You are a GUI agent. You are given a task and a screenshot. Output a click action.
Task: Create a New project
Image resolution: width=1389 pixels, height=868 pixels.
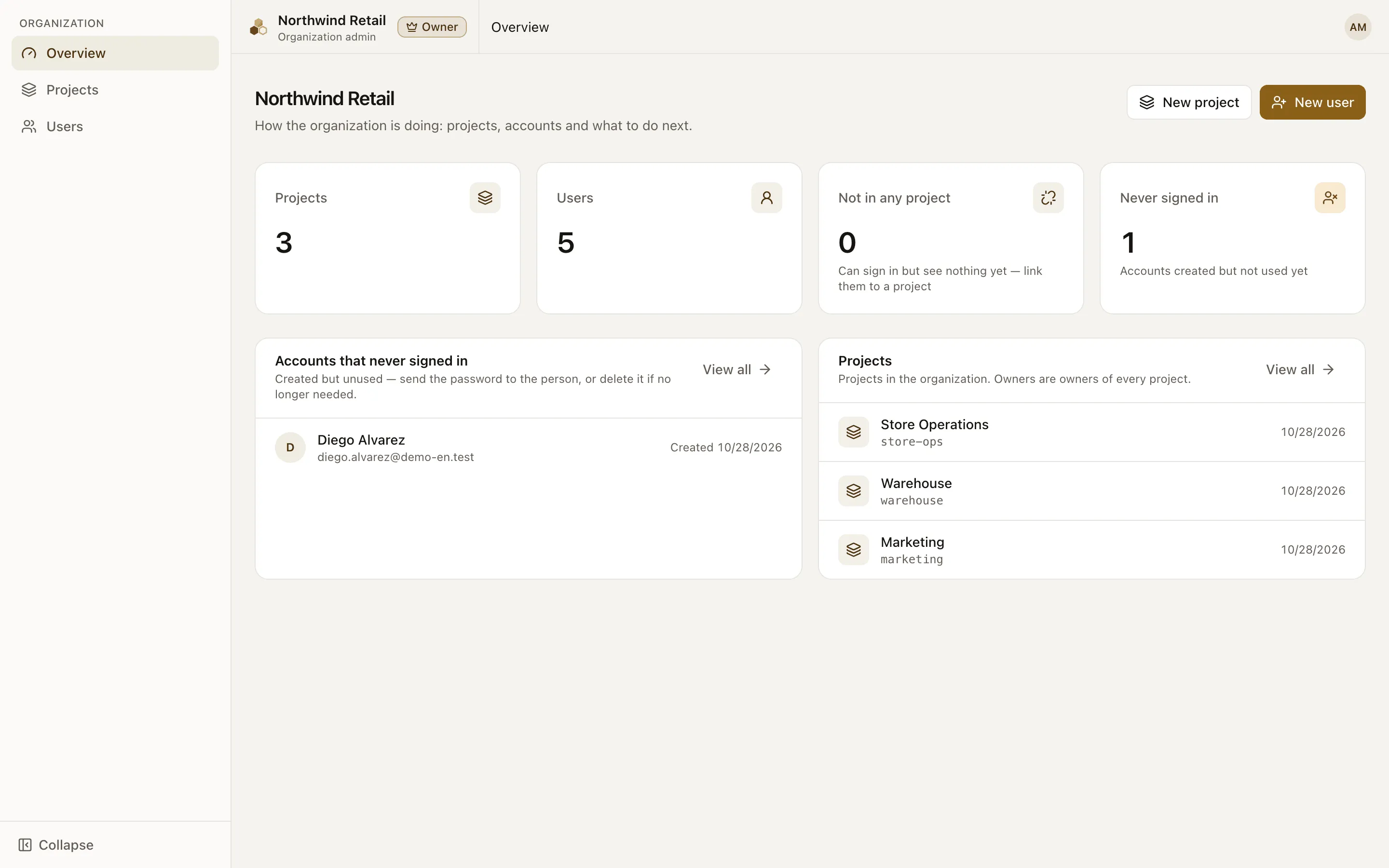[x=1189, y=102]
